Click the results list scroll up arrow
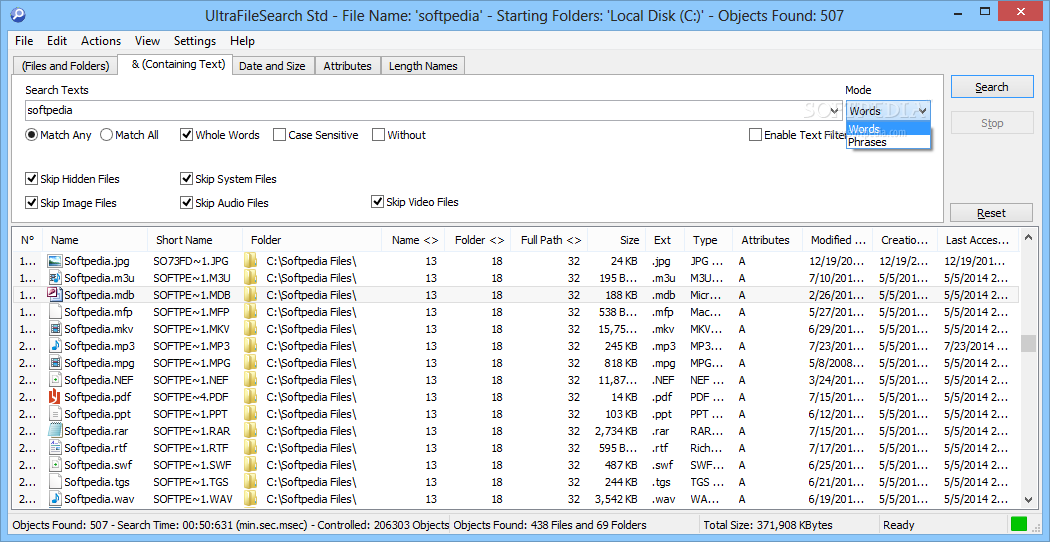Image resolution: width=1050 pixels, height=542 pixels. pyautogui.click(x=1028, y=239)
